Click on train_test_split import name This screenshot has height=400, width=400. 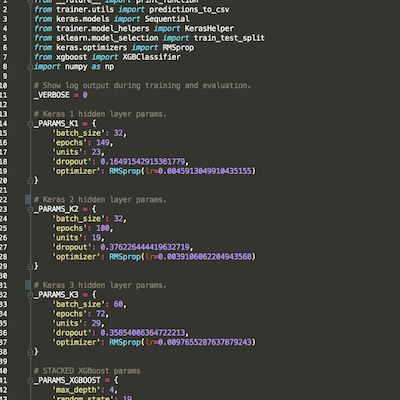tap(229, 38)
